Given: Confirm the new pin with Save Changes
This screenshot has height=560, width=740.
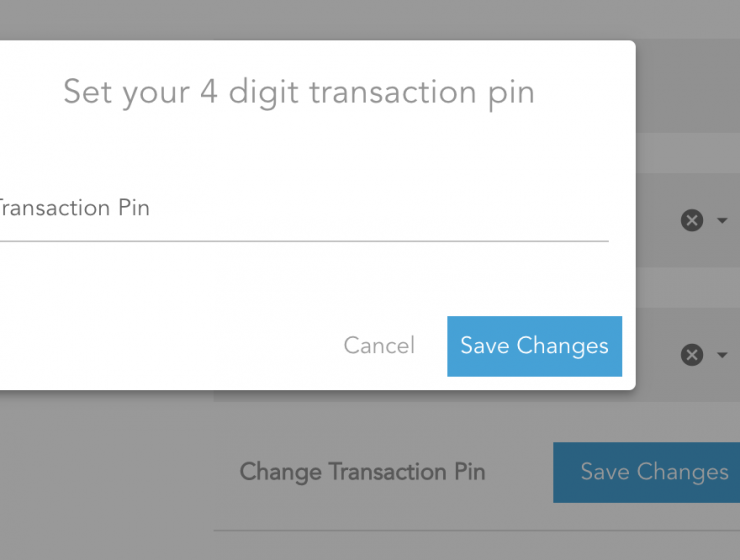Looking at the screenshot, I should [534, 346].
